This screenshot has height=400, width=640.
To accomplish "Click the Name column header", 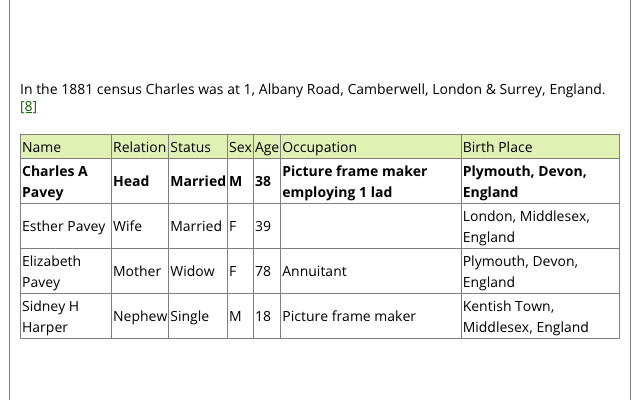I will (x=66, y=147).
